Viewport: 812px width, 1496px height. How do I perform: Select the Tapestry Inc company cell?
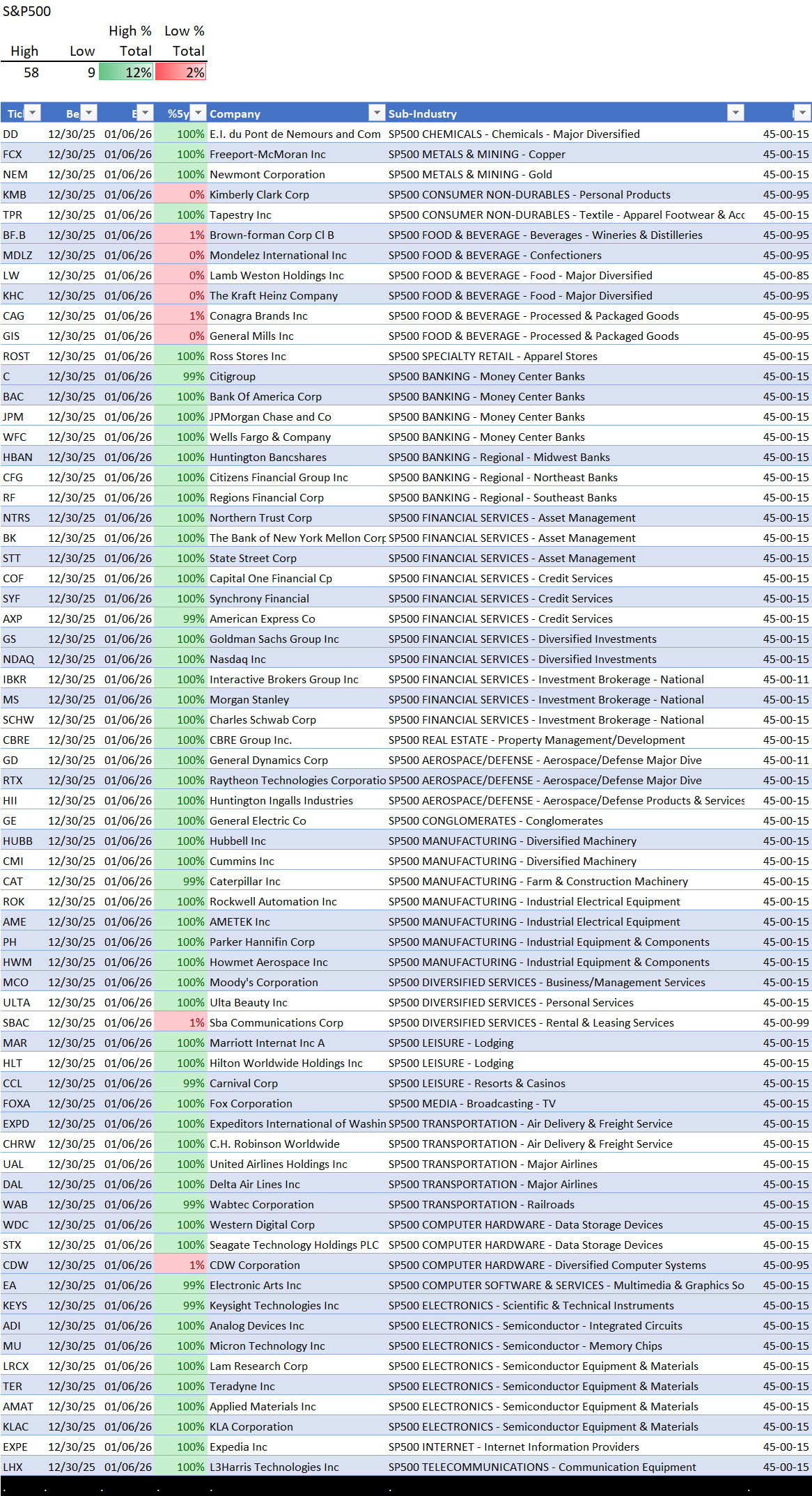(x=297, y=215)
